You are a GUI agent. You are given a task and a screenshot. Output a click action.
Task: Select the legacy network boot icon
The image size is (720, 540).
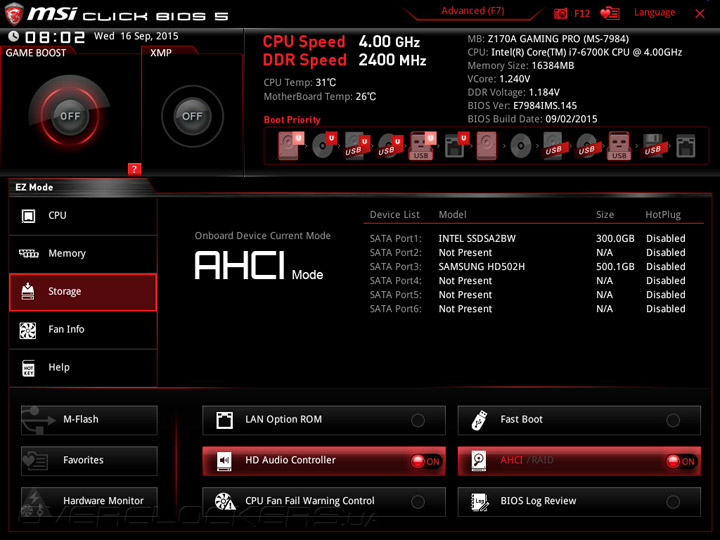click(686, 146)
